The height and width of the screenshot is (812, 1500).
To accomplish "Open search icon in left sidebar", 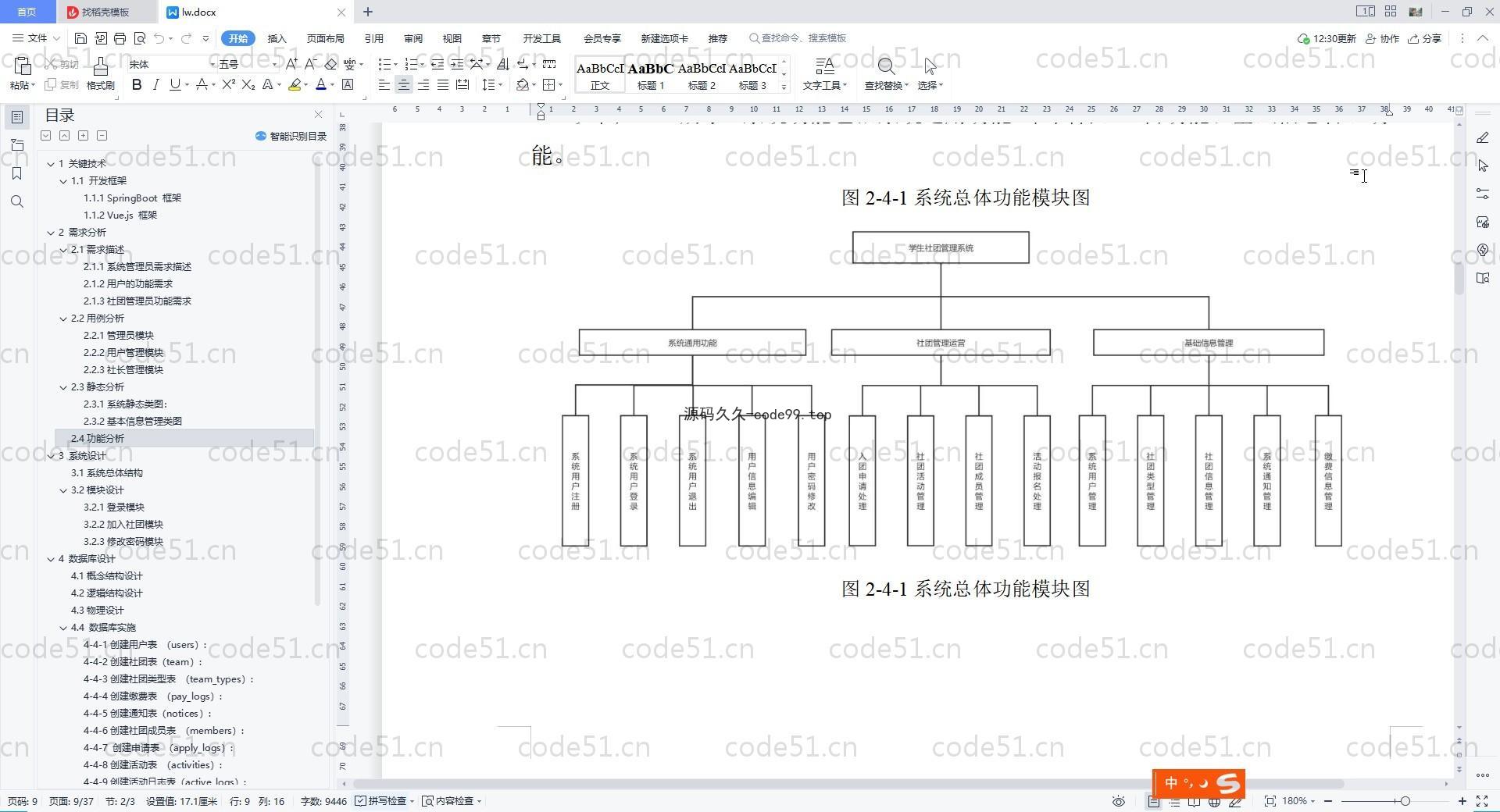I will (x=16, y=201).
